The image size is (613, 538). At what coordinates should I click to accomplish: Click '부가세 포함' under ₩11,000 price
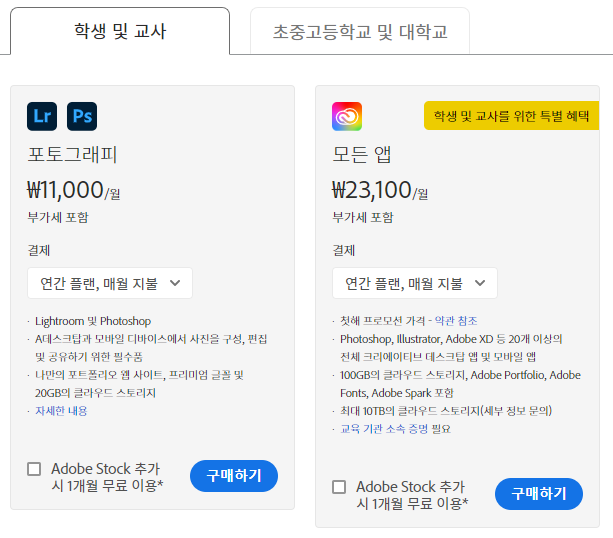(58, 217)
